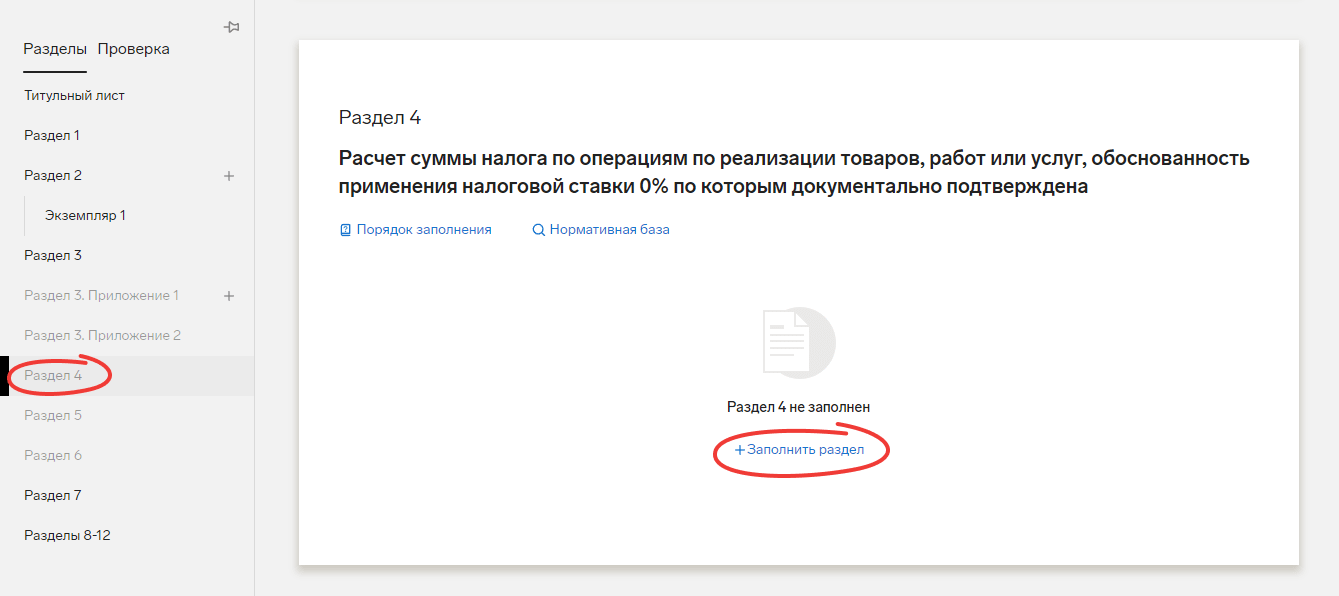1339x596 pixels.
Task: Open Раздел 7 in the sidebar
Action: click(x=53, y=496)
